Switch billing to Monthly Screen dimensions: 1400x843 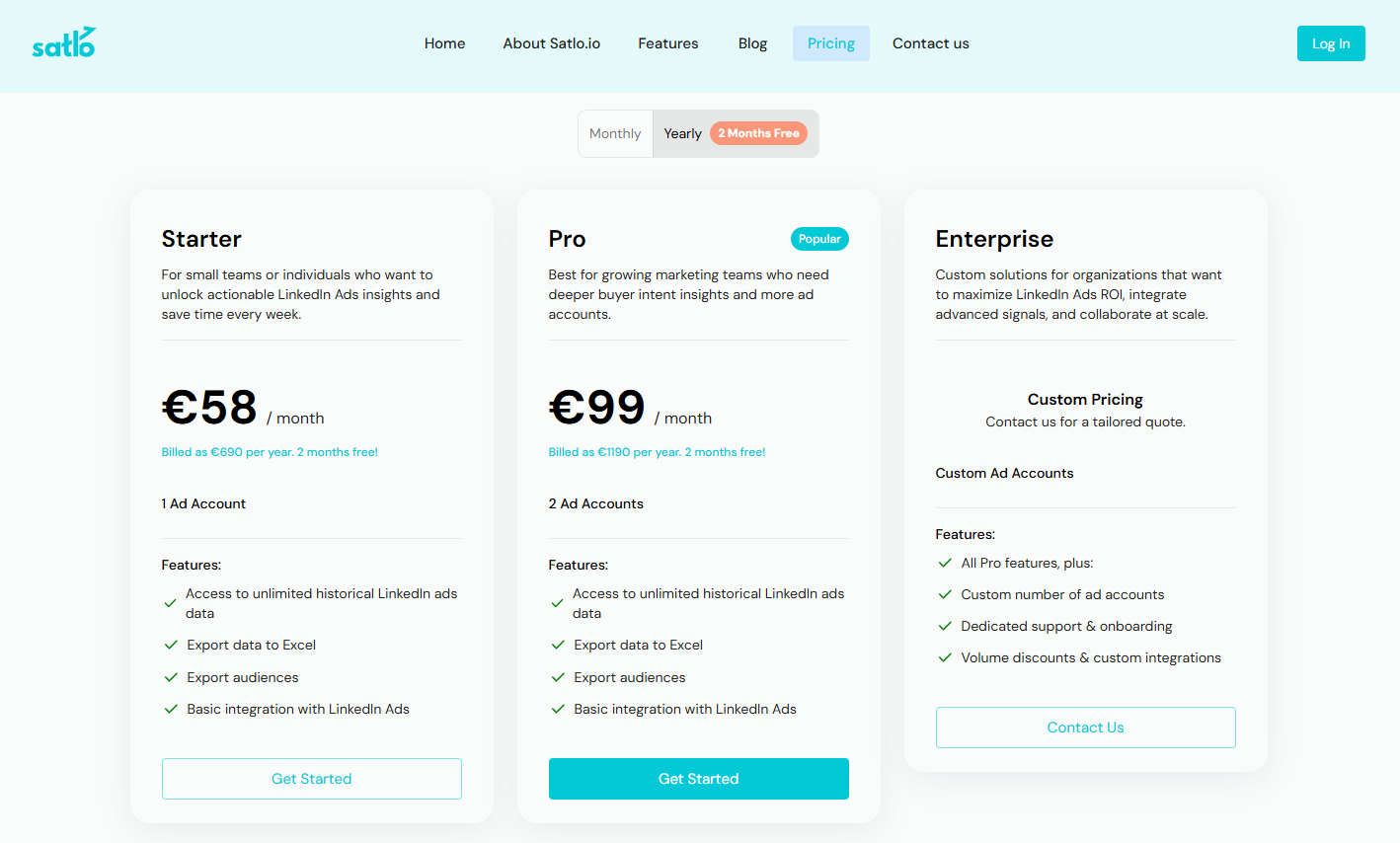(x=614, y=132)
